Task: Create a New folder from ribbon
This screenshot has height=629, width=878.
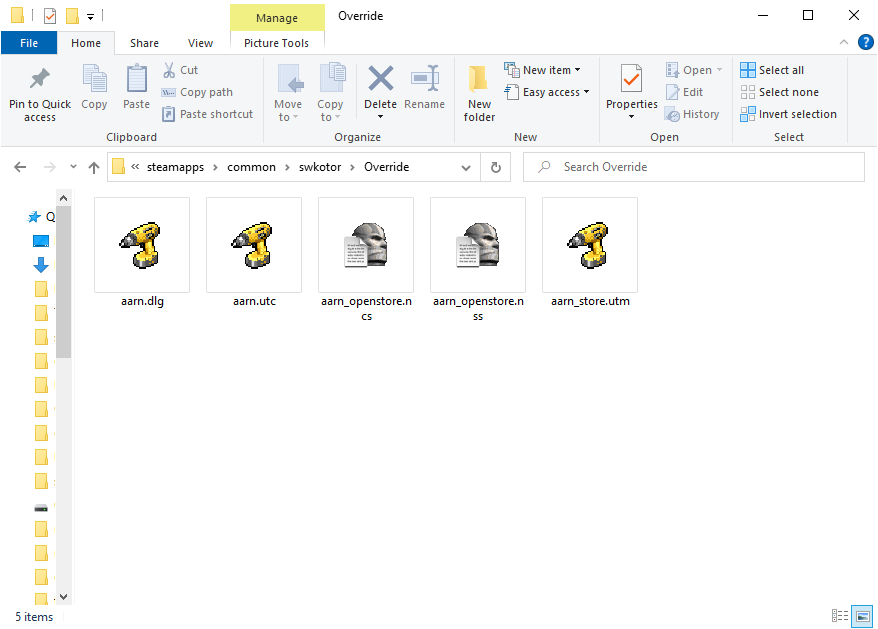Action: click(479, 93)
